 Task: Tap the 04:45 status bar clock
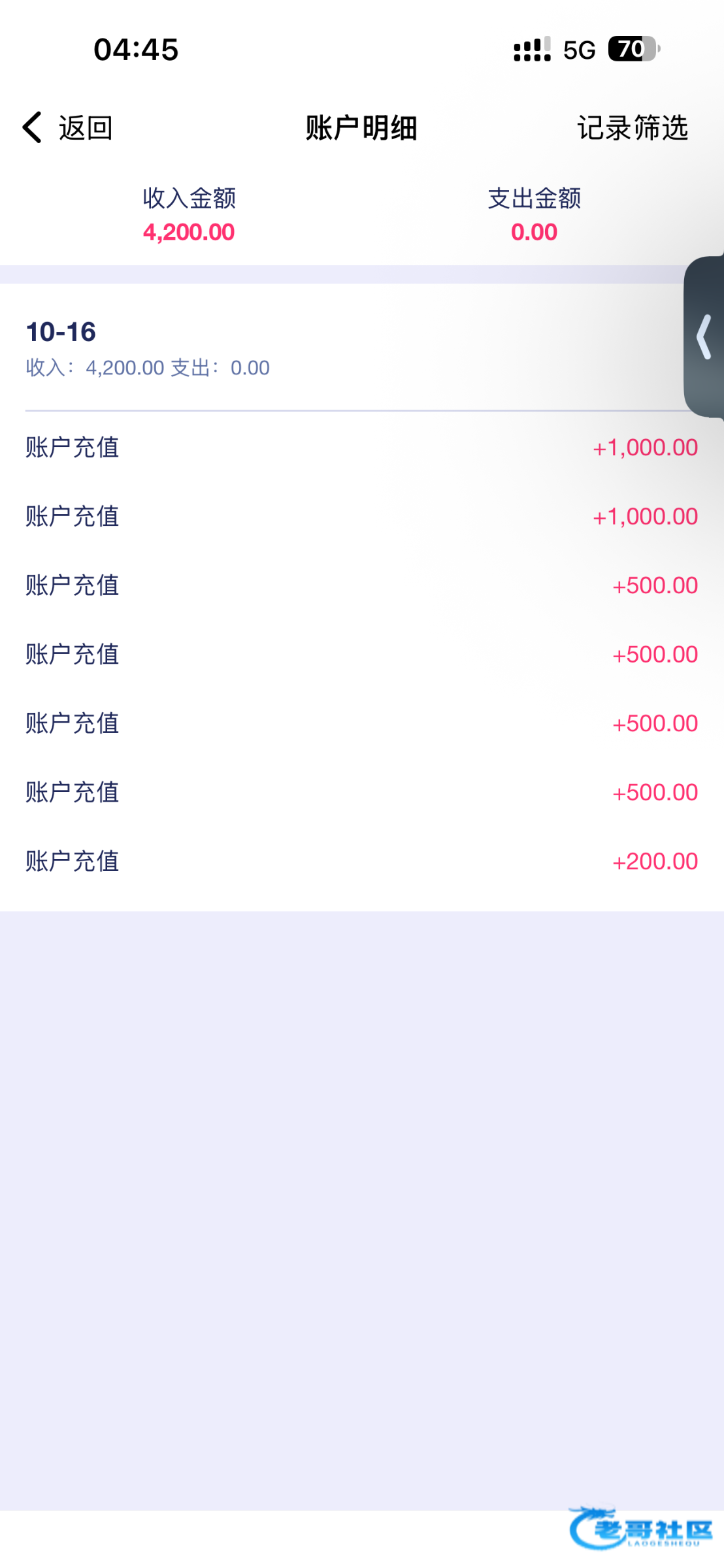[136, 50]
